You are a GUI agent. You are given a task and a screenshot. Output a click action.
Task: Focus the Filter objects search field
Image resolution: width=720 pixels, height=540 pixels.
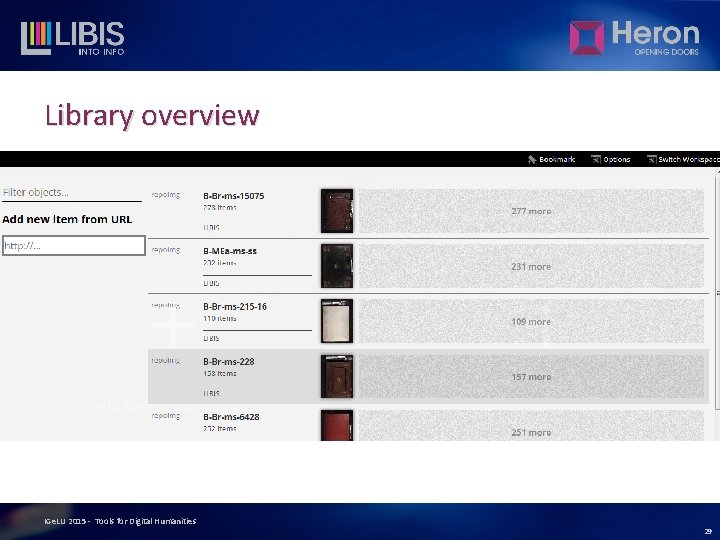[x=72, y=192]
